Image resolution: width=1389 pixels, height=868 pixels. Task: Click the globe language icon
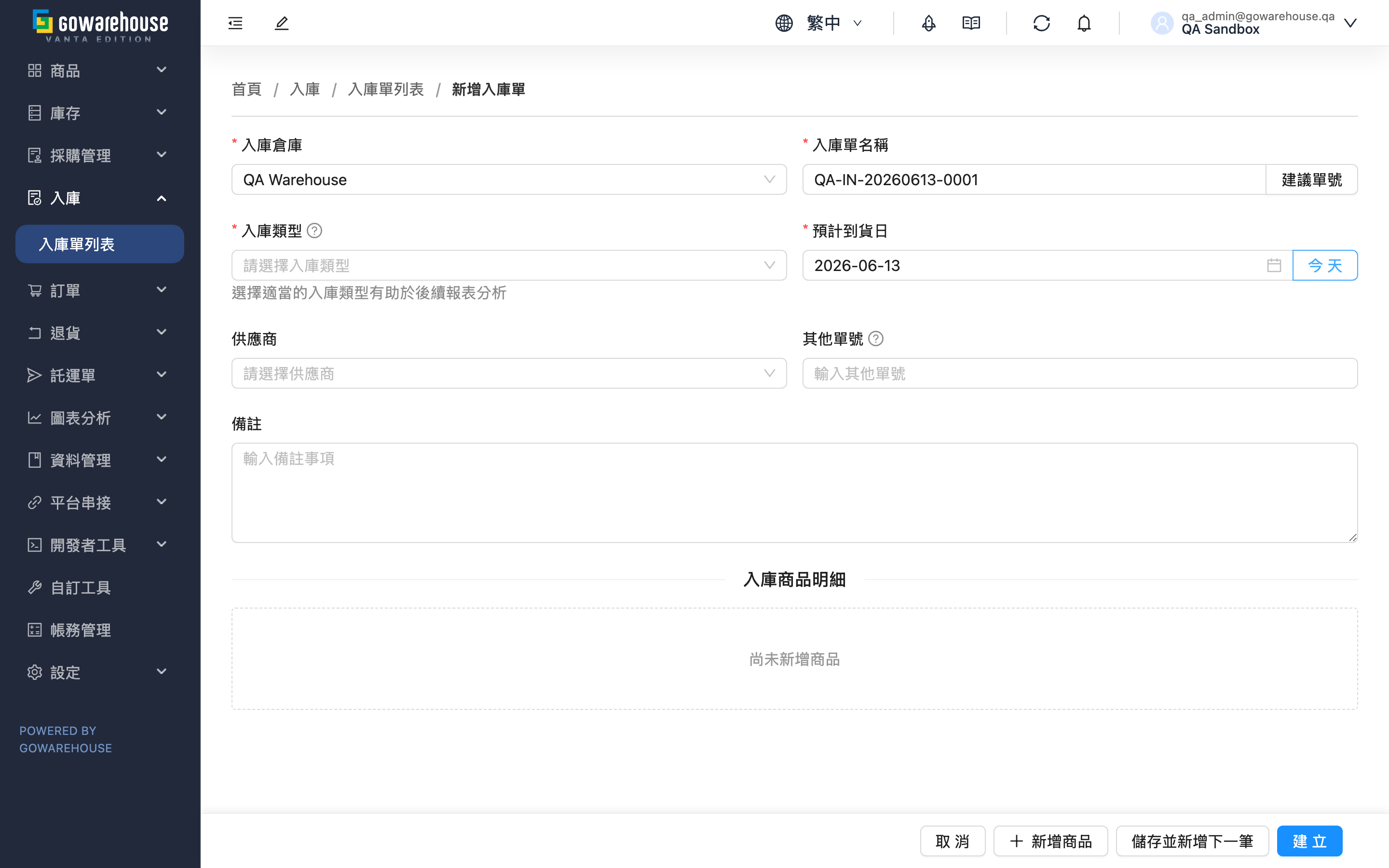point(784,23)
